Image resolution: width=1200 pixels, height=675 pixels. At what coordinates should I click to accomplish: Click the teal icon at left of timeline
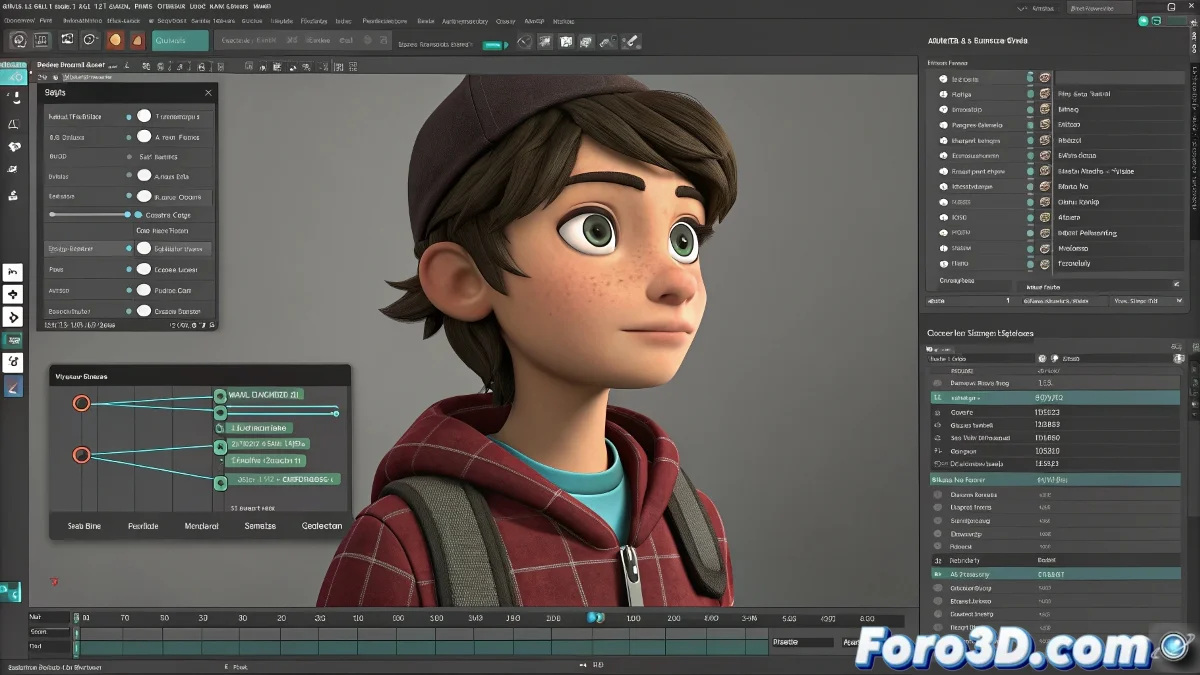pos(10,591)
